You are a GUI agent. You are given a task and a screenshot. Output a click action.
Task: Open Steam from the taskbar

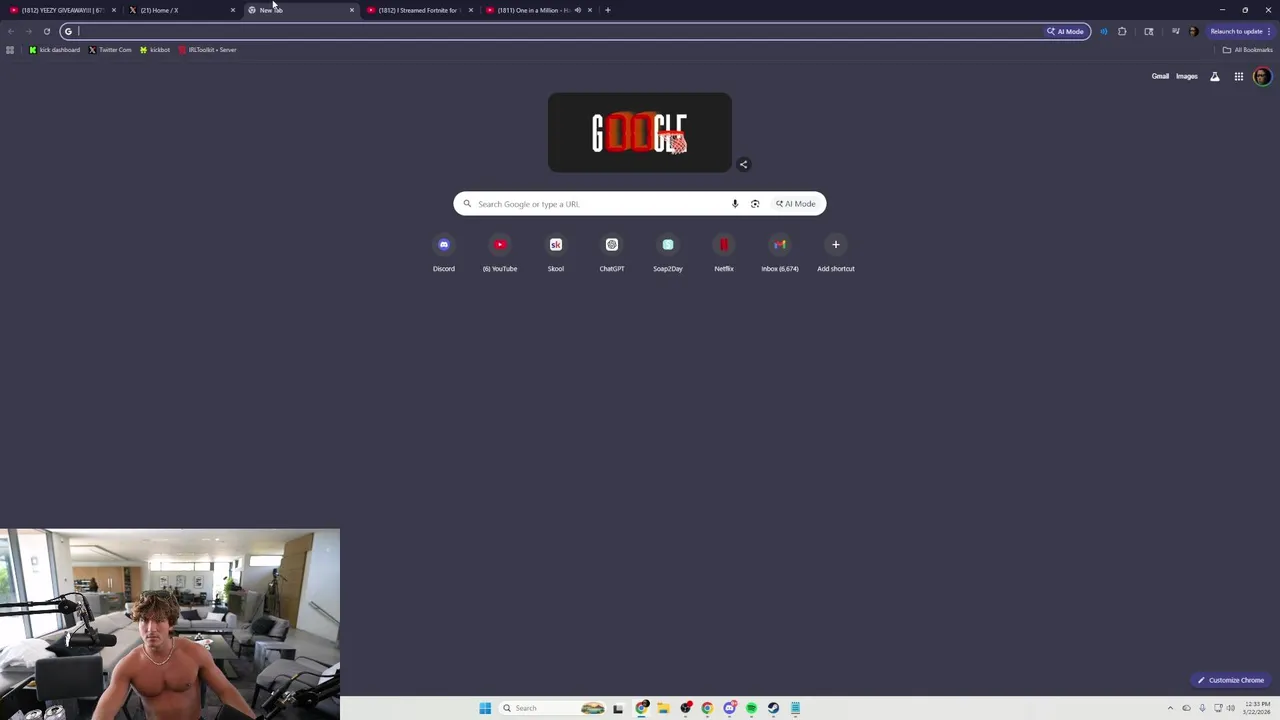[x=773, y=708]
